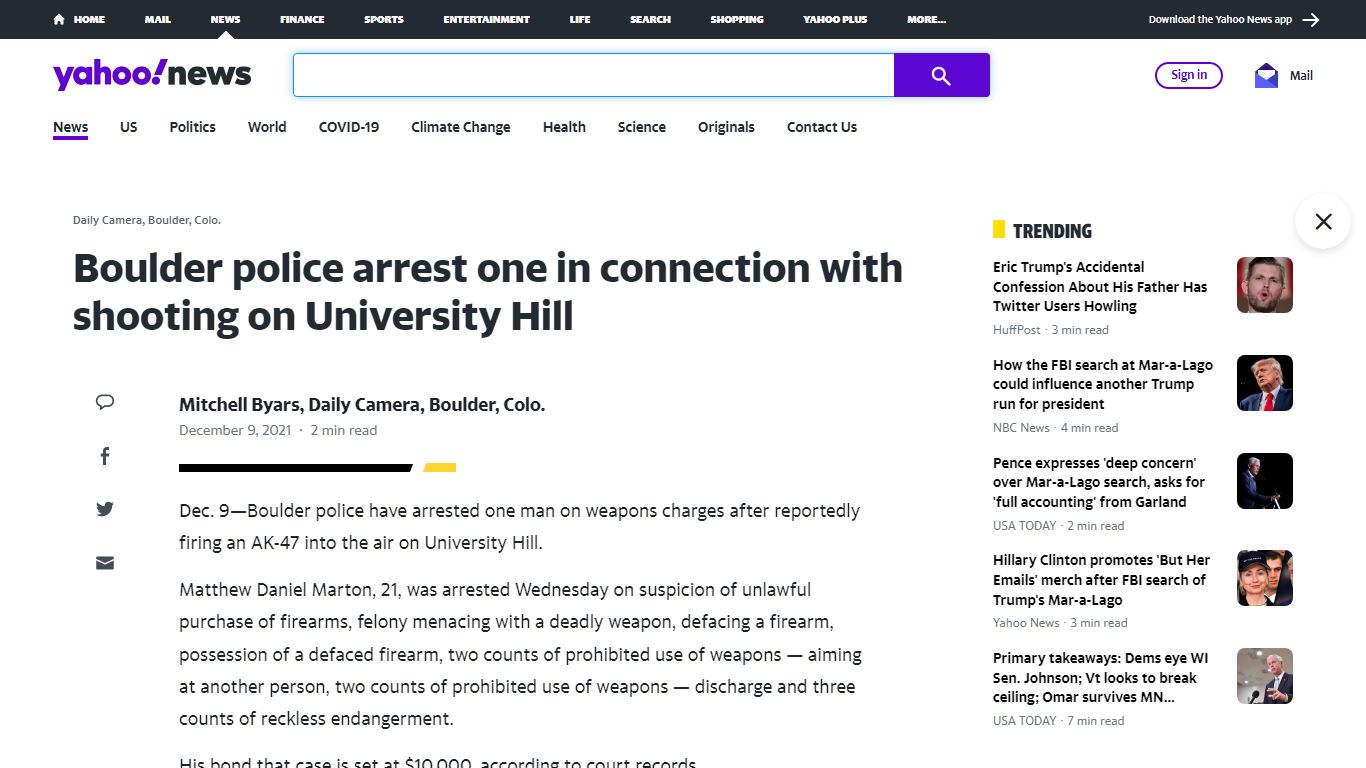This screenshot has height=768, width=1366.
Task: Click author name Mitchell Byars, Daily Camera
Action: pos(362,405)
